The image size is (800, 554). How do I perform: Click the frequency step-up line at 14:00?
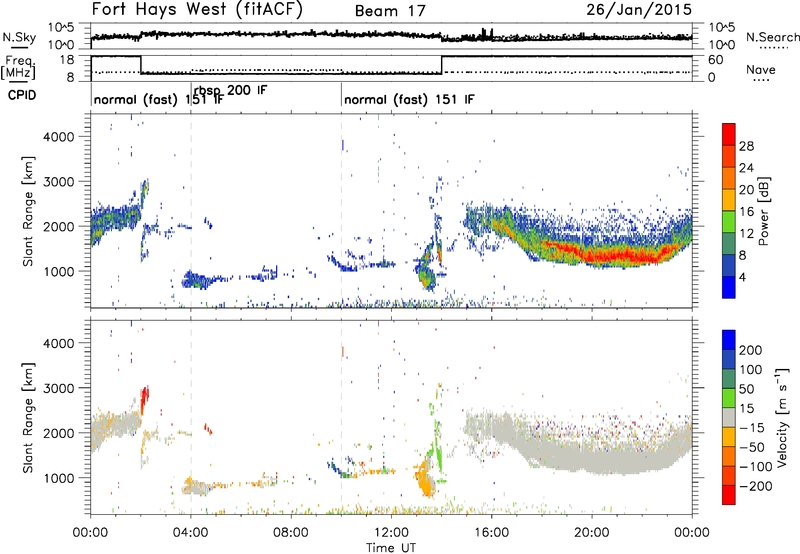441,65
